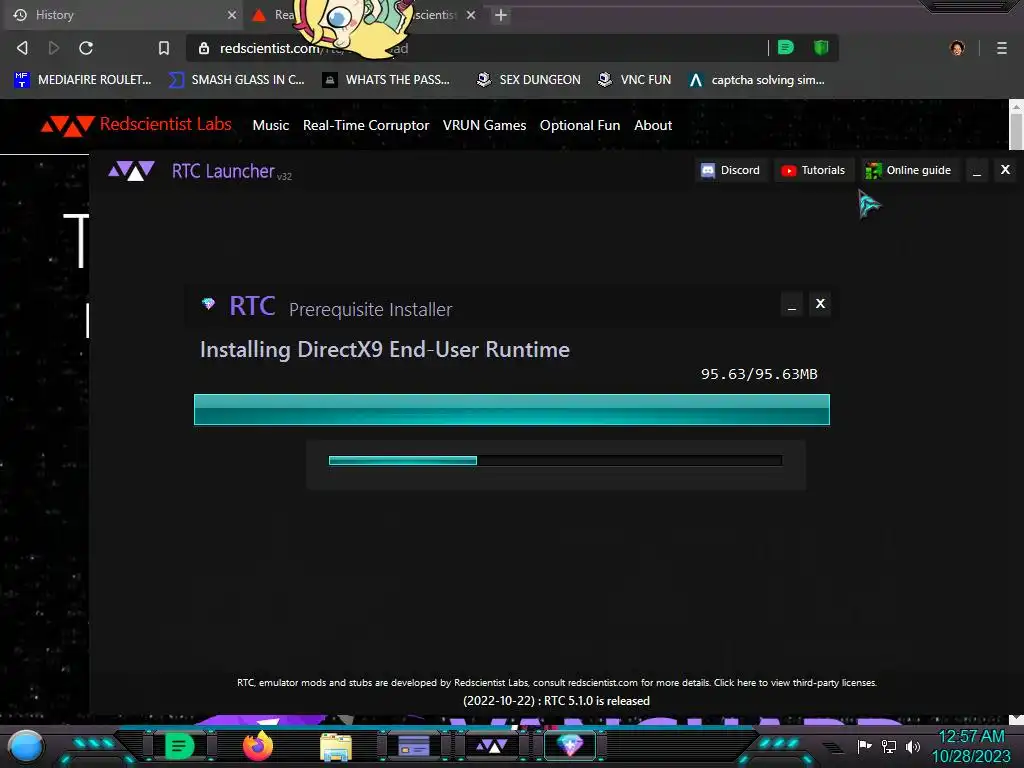Open the VNC FUN bookmark
The image size is (1024, 768).
click(x=635, y=80)
